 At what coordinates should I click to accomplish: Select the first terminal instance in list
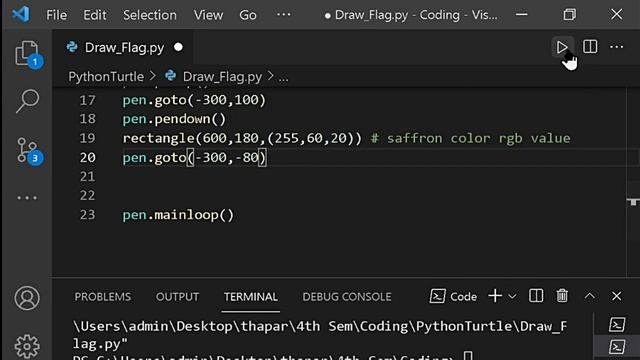[617, 325]
